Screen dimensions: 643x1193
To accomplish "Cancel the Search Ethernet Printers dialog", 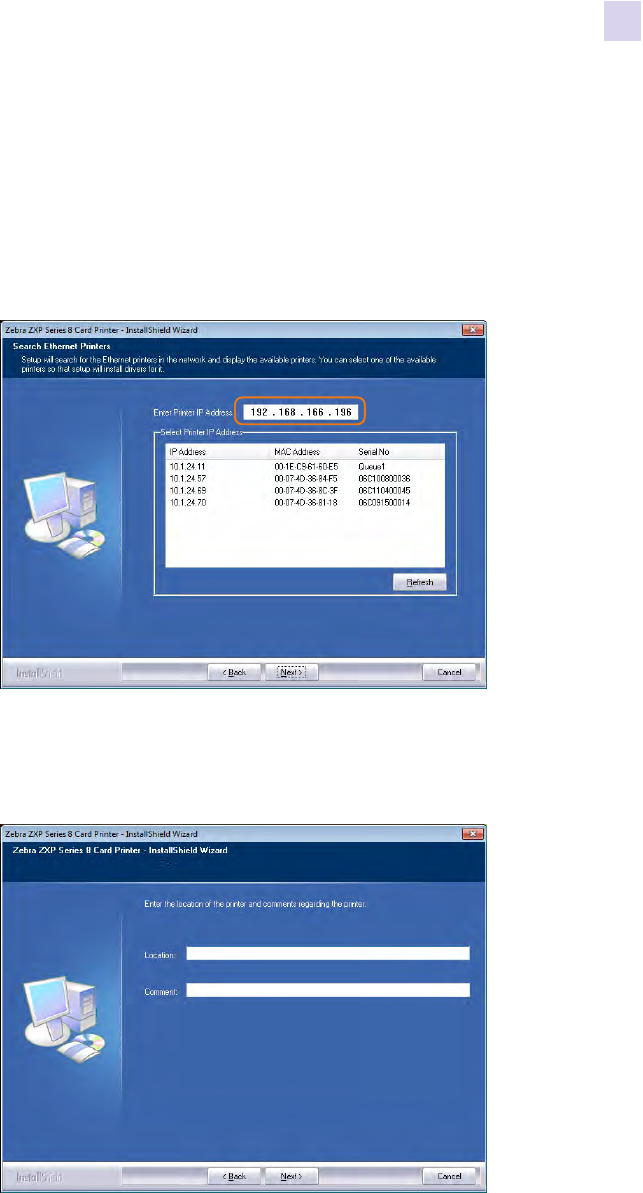I will (x=449, y=672).
